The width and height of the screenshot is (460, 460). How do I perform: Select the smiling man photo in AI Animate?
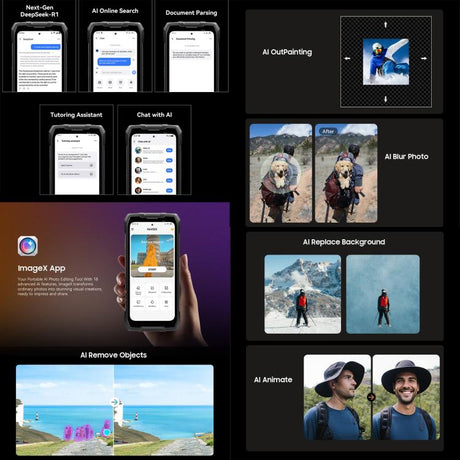tap(406, 397)
